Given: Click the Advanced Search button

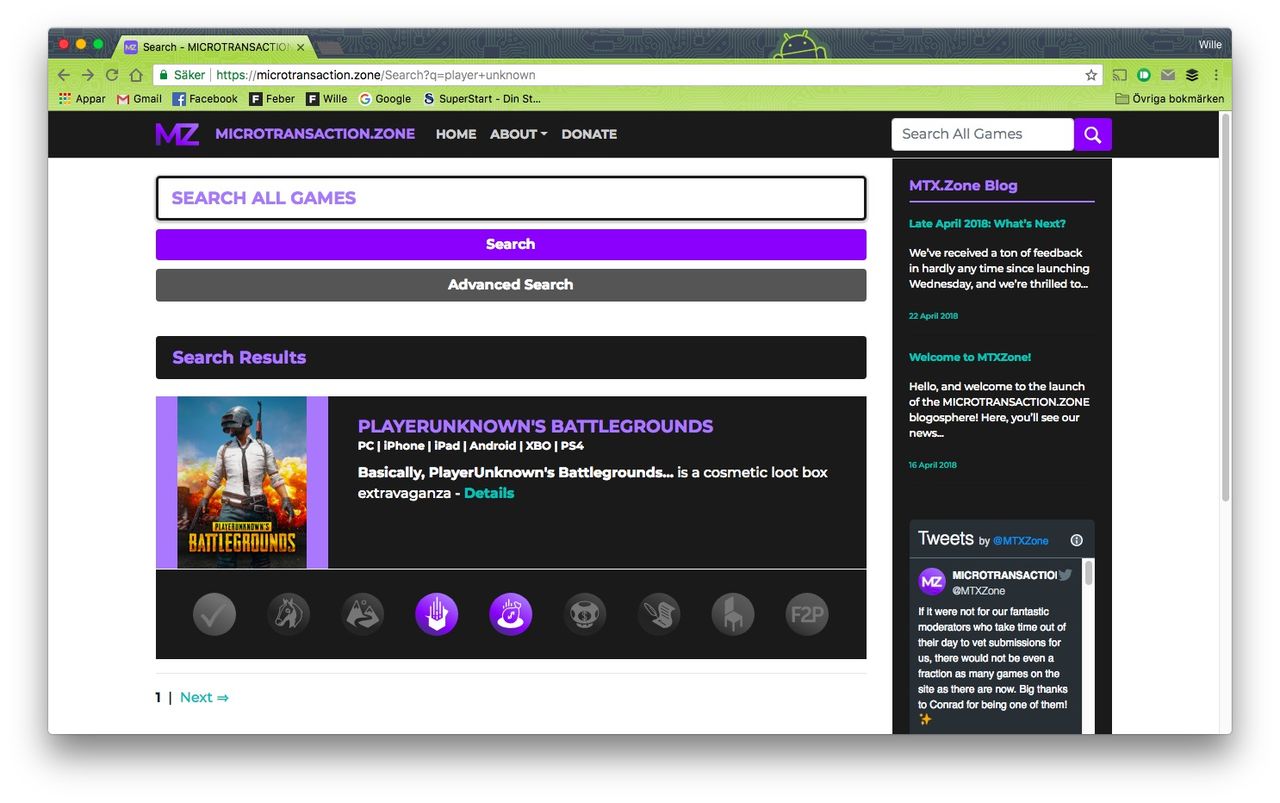Looking at the screenshot, I should pos(511,285).
